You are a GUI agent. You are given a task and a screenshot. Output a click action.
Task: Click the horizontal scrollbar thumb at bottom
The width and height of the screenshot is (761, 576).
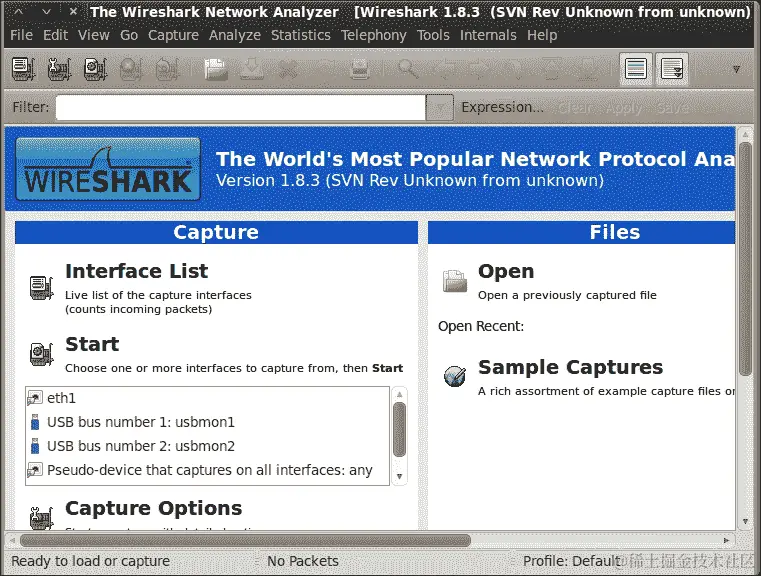point(245,540)
